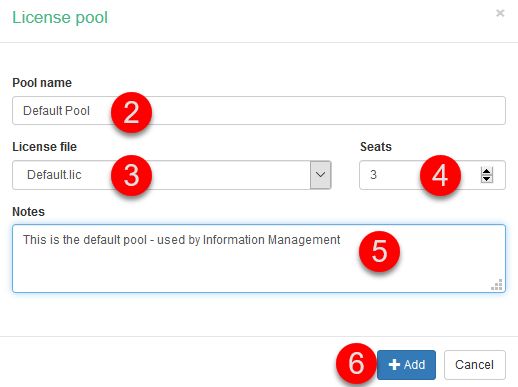
Task: Click into the Notes text area
Action: [259, 259]
